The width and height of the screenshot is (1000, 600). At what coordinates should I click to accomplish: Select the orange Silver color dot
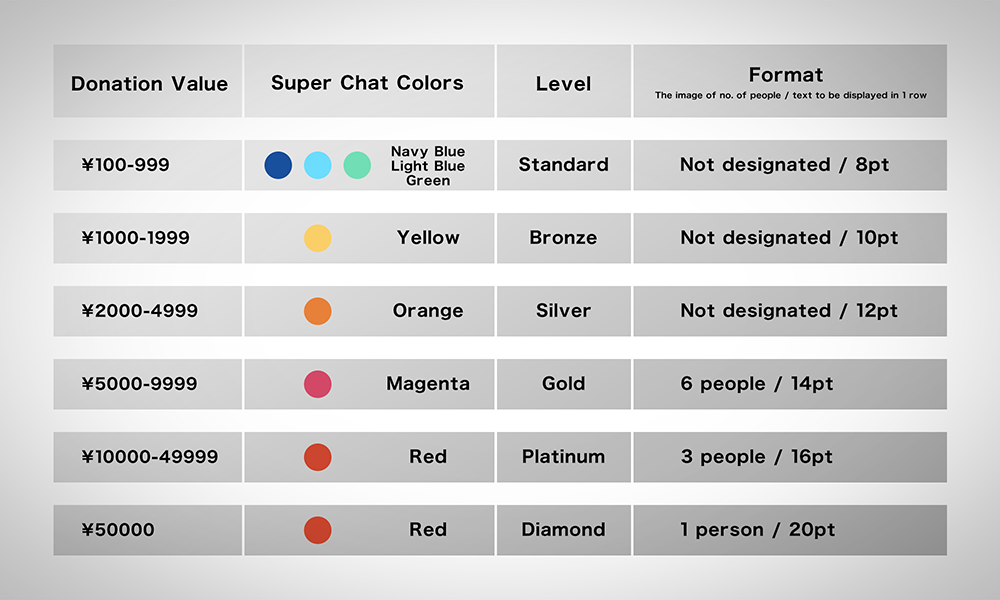(318, 311)
